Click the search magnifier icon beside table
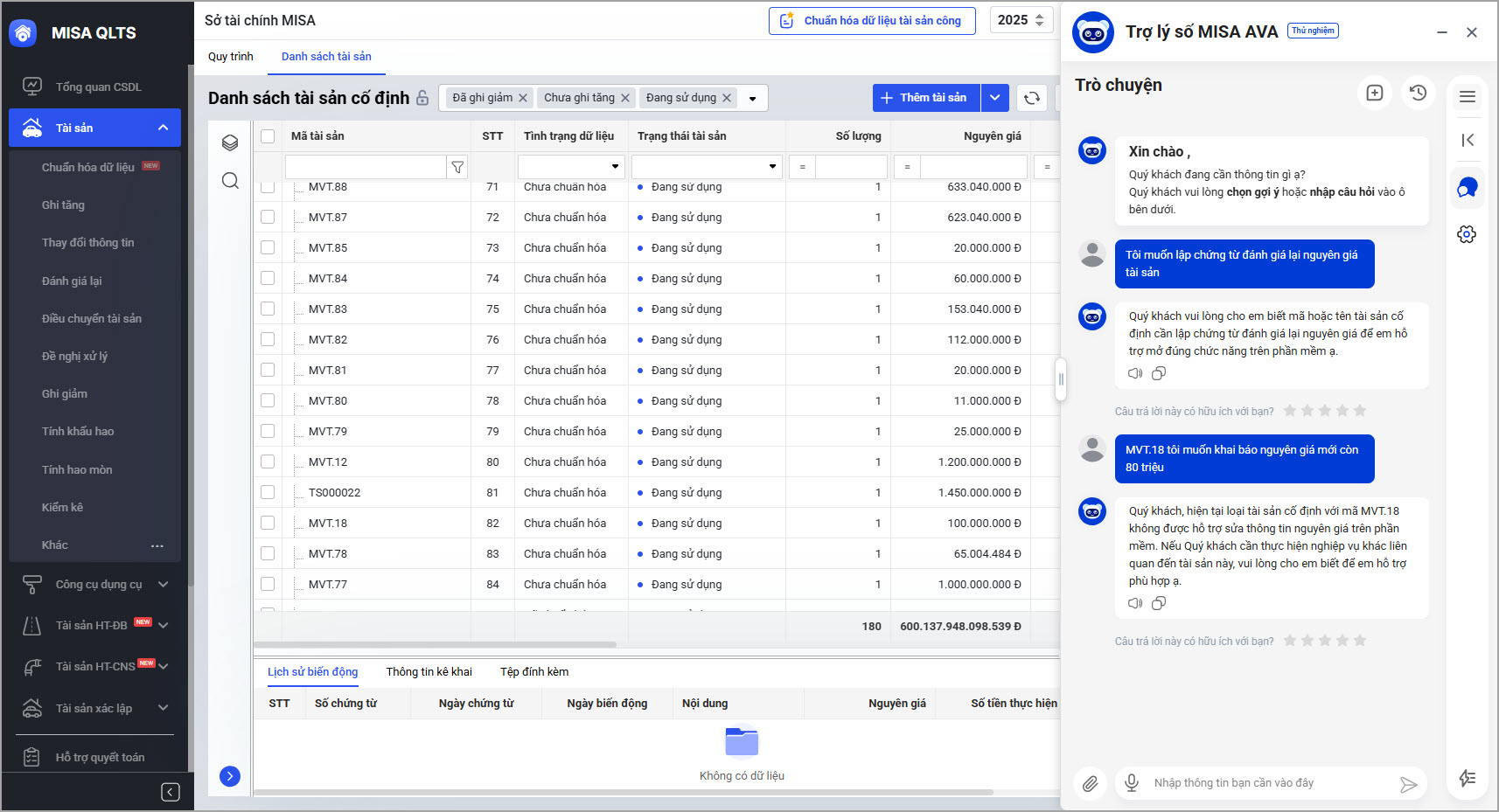1499x812 pixels. (230, 181)
